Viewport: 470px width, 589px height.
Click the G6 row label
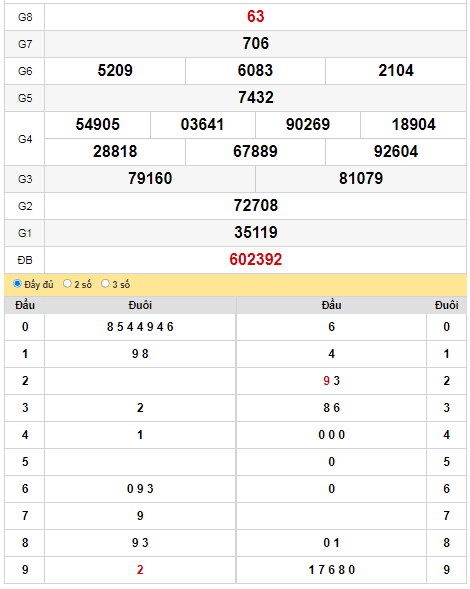pyautogui.click(x=25, y=71)
